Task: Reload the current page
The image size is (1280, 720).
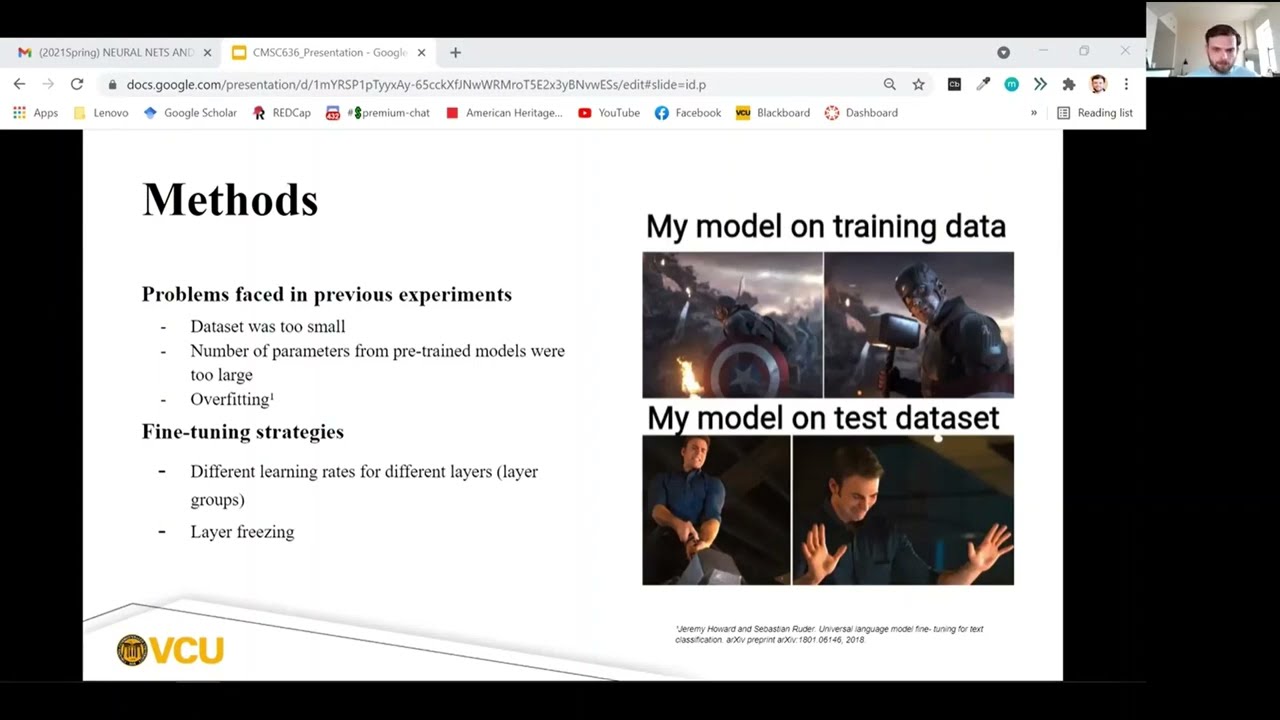Action: pos(77,85)
